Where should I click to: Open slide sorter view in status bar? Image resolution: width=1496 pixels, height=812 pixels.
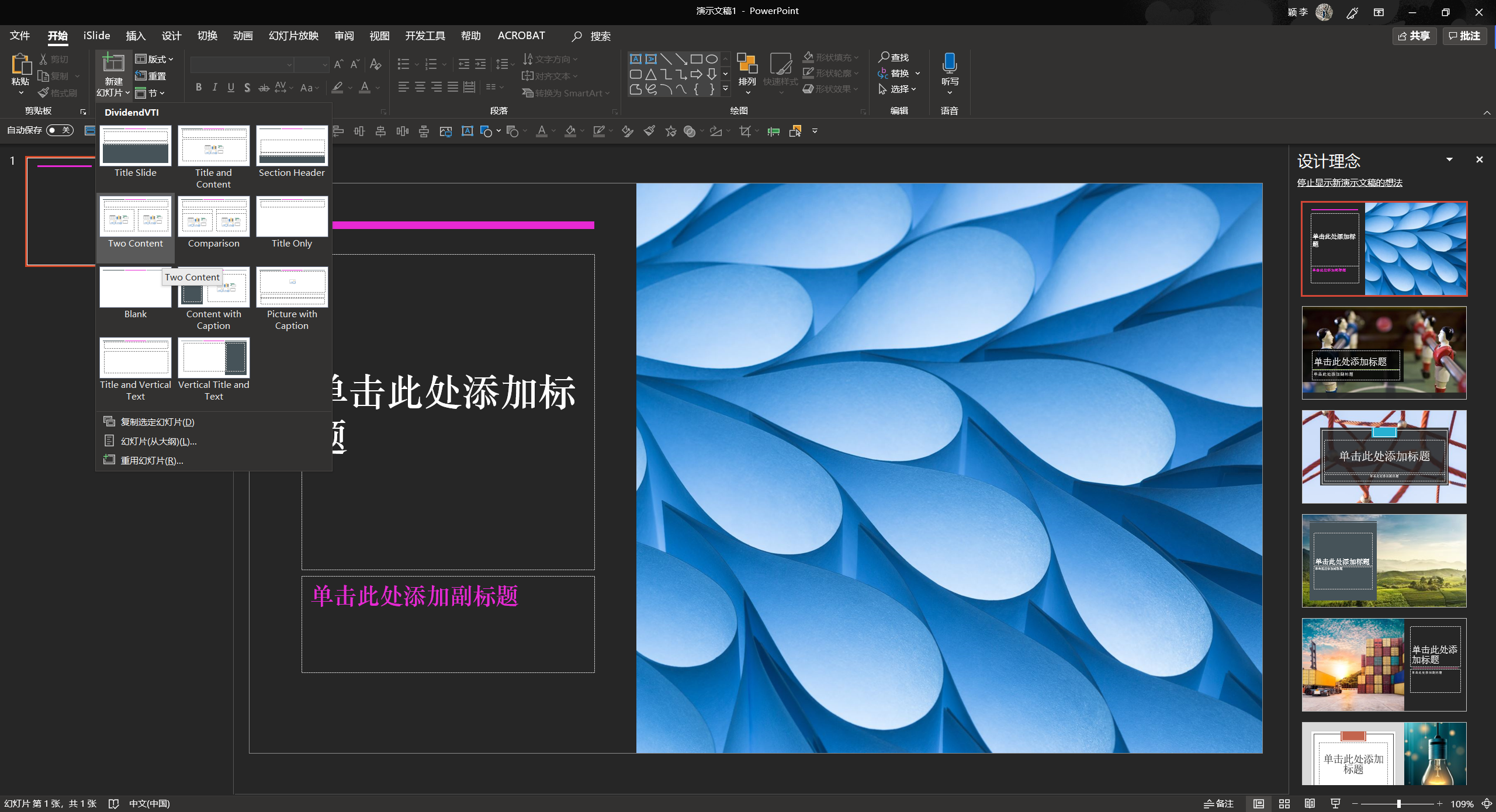[x=1284, y=804]
